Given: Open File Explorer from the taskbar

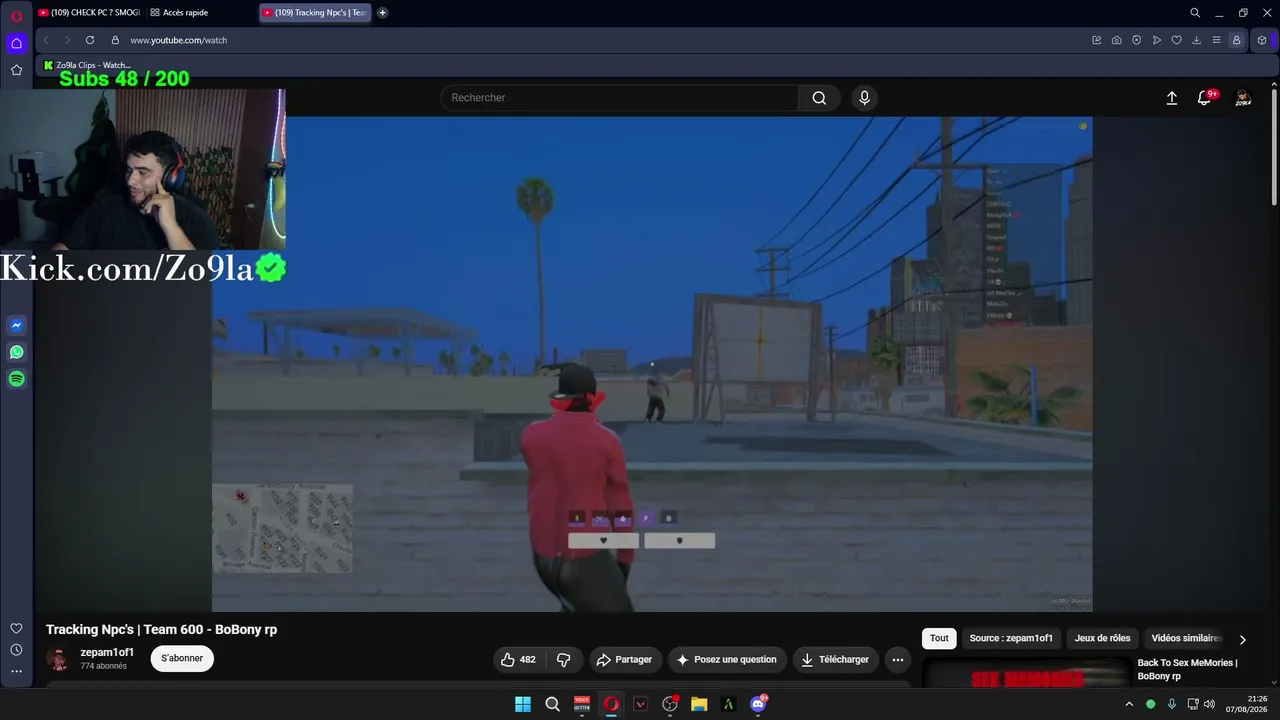Looking at the screenshot, I should coord(699,704).
